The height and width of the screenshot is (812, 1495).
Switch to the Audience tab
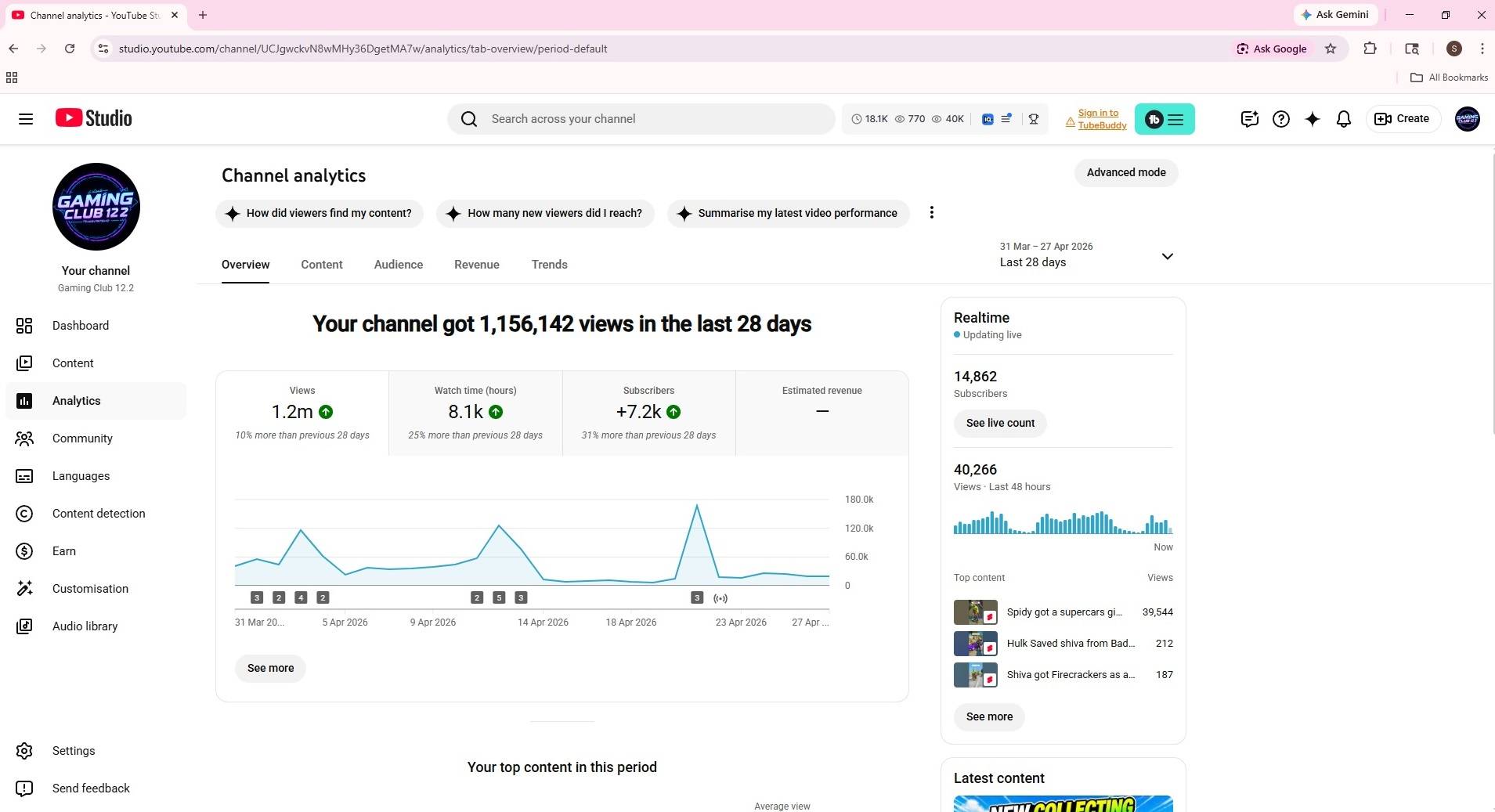[x=398, y=265]
